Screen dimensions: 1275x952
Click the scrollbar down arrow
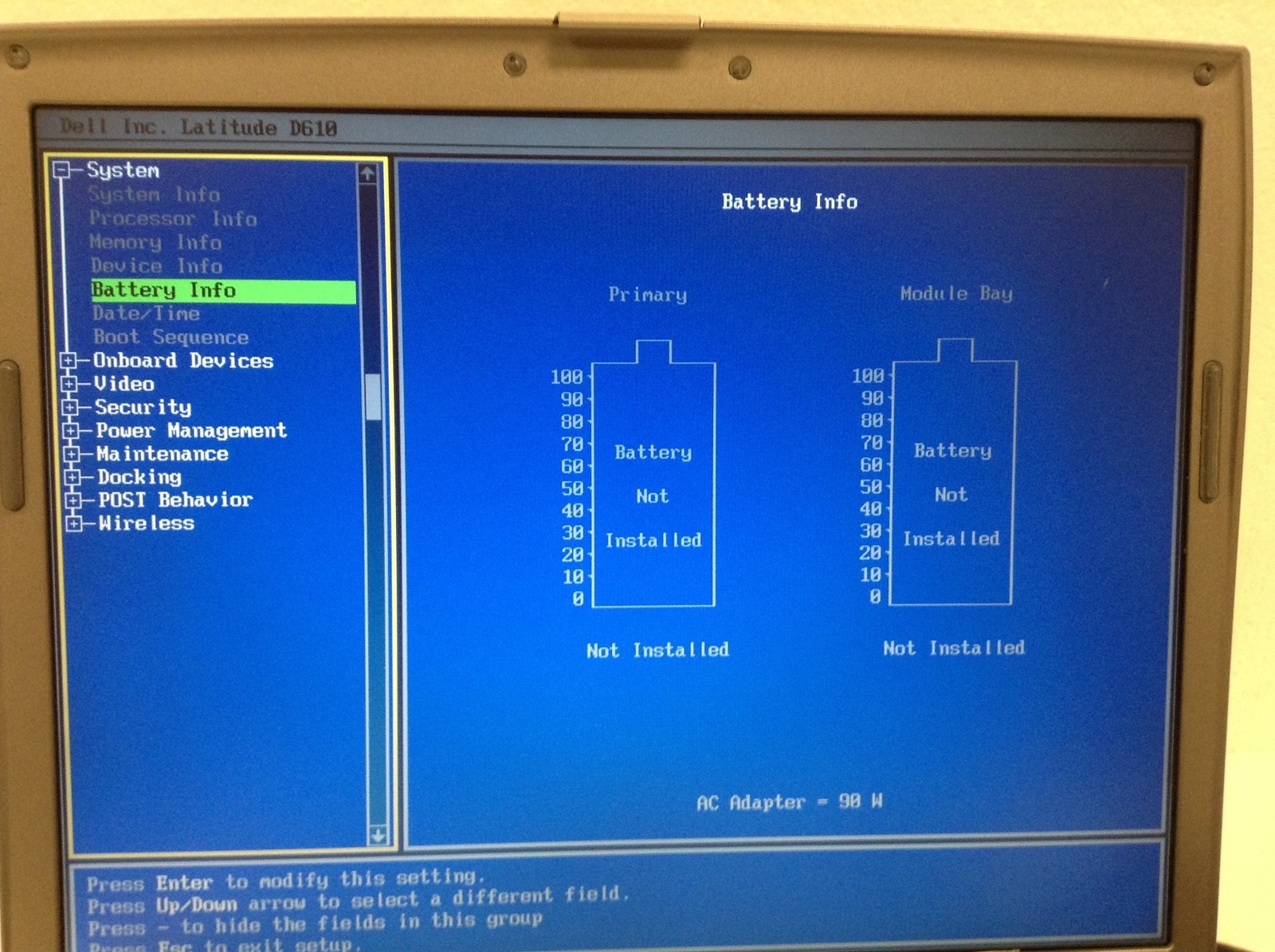[x=378, y=835]
